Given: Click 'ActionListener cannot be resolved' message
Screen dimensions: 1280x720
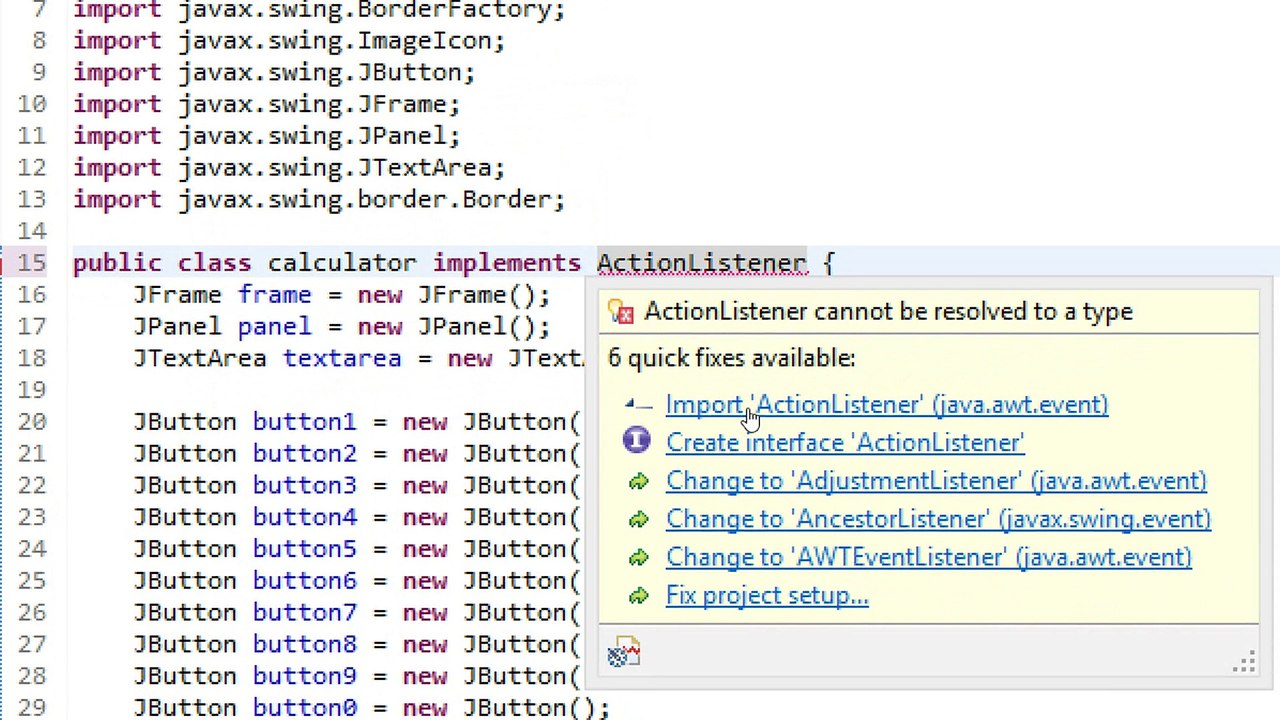Looking at the screenshot, I should point(888,312).
